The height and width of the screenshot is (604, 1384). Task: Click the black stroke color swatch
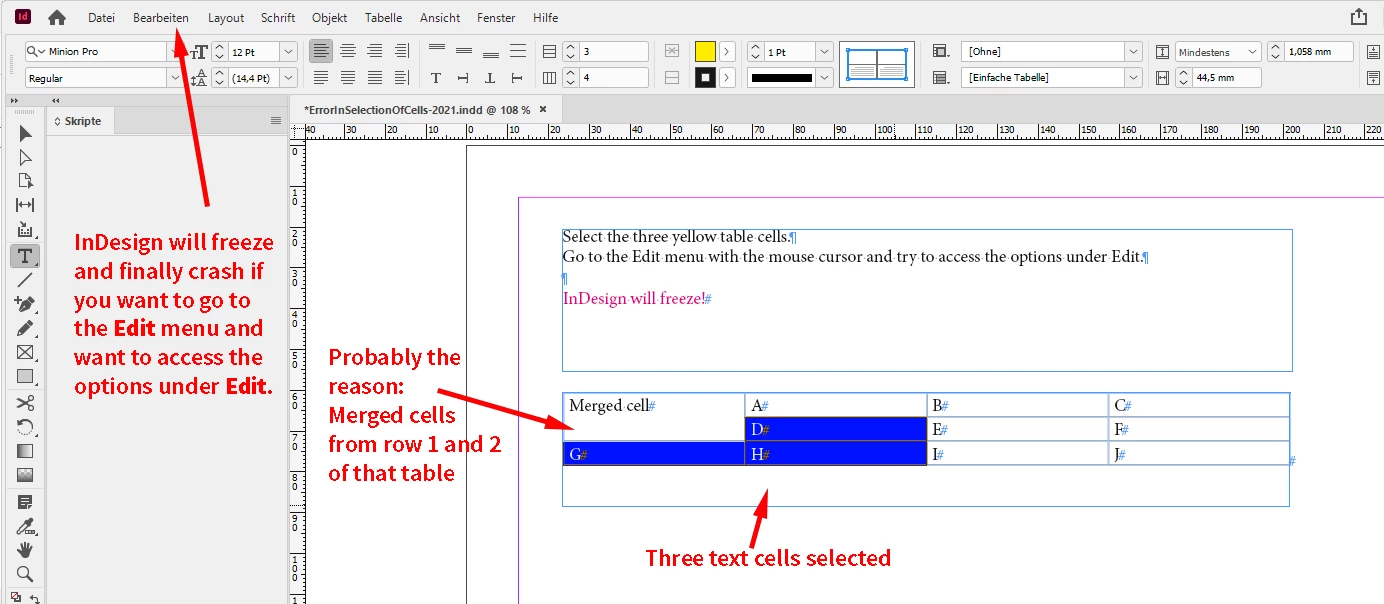705,77
